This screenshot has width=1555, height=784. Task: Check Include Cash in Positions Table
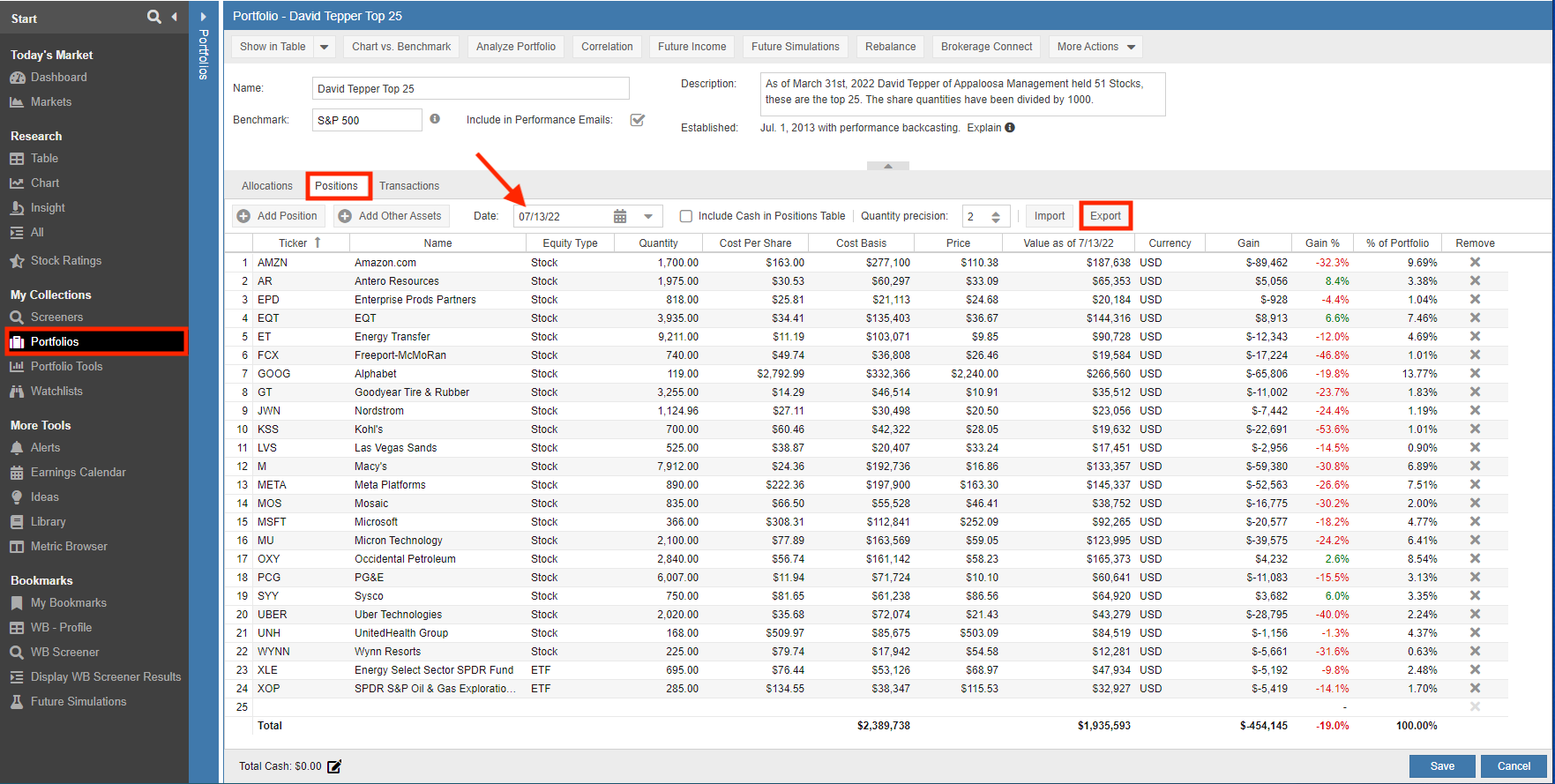click(686, 216)
